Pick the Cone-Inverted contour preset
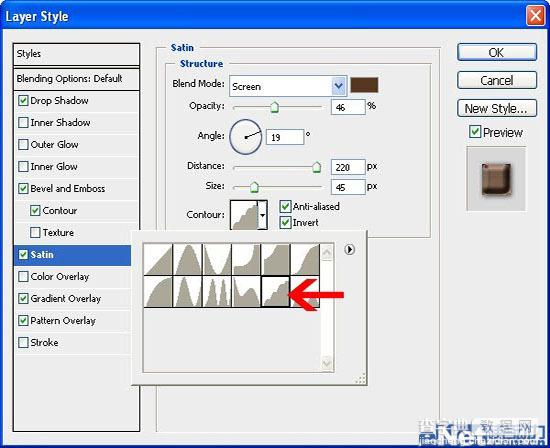 point(217,260)
